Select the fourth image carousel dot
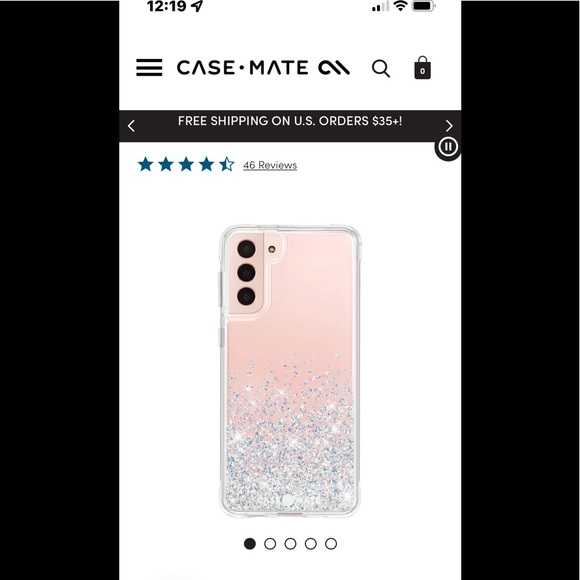Viewport: 580px width, 580px height. point(311,544)
